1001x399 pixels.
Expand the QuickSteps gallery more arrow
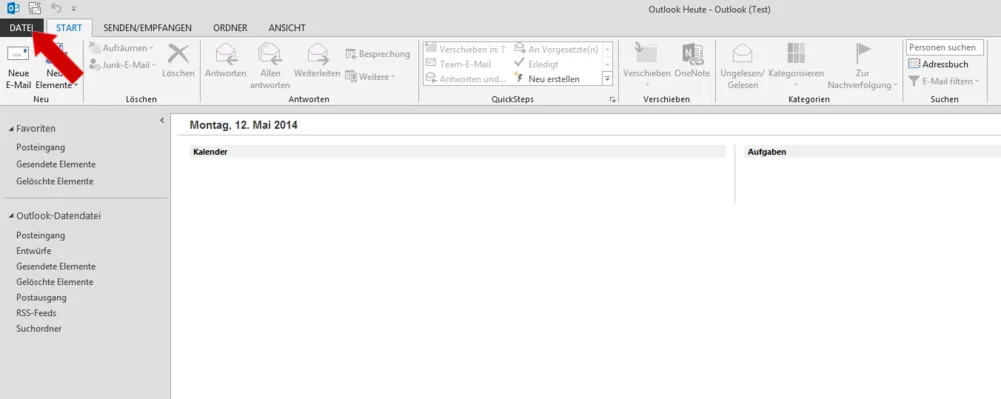(607, 79)
